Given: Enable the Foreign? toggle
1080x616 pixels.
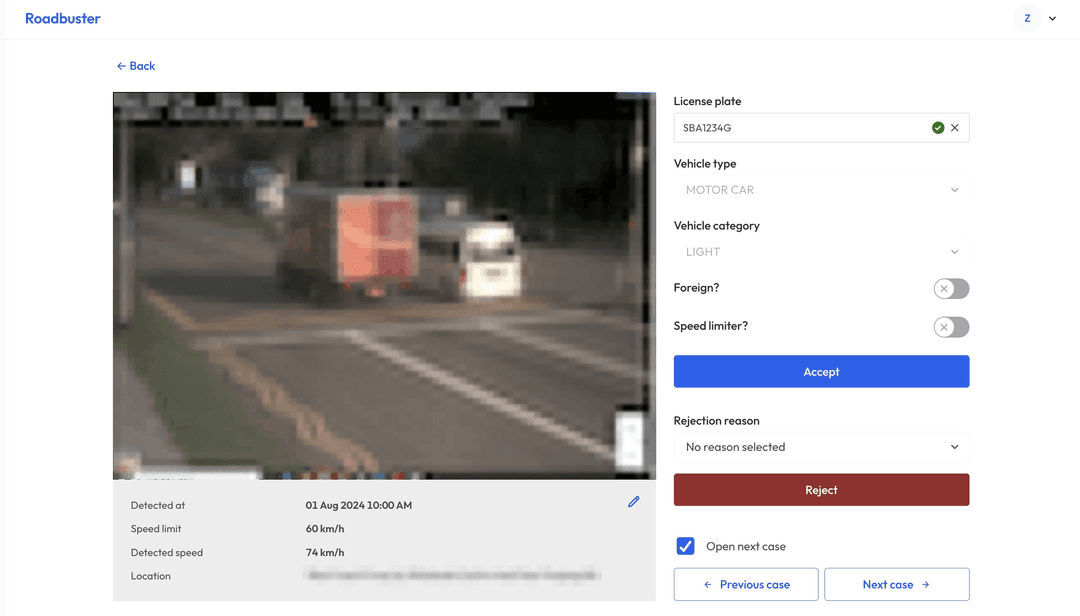Looking at the screenshot, I should tap(951, 288).
